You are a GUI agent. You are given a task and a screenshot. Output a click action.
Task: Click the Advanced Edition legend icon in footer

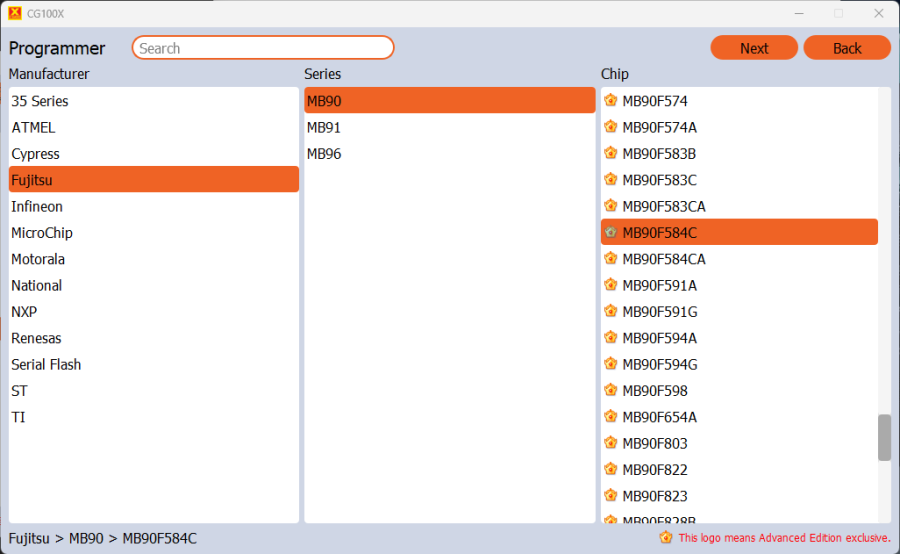666,537
